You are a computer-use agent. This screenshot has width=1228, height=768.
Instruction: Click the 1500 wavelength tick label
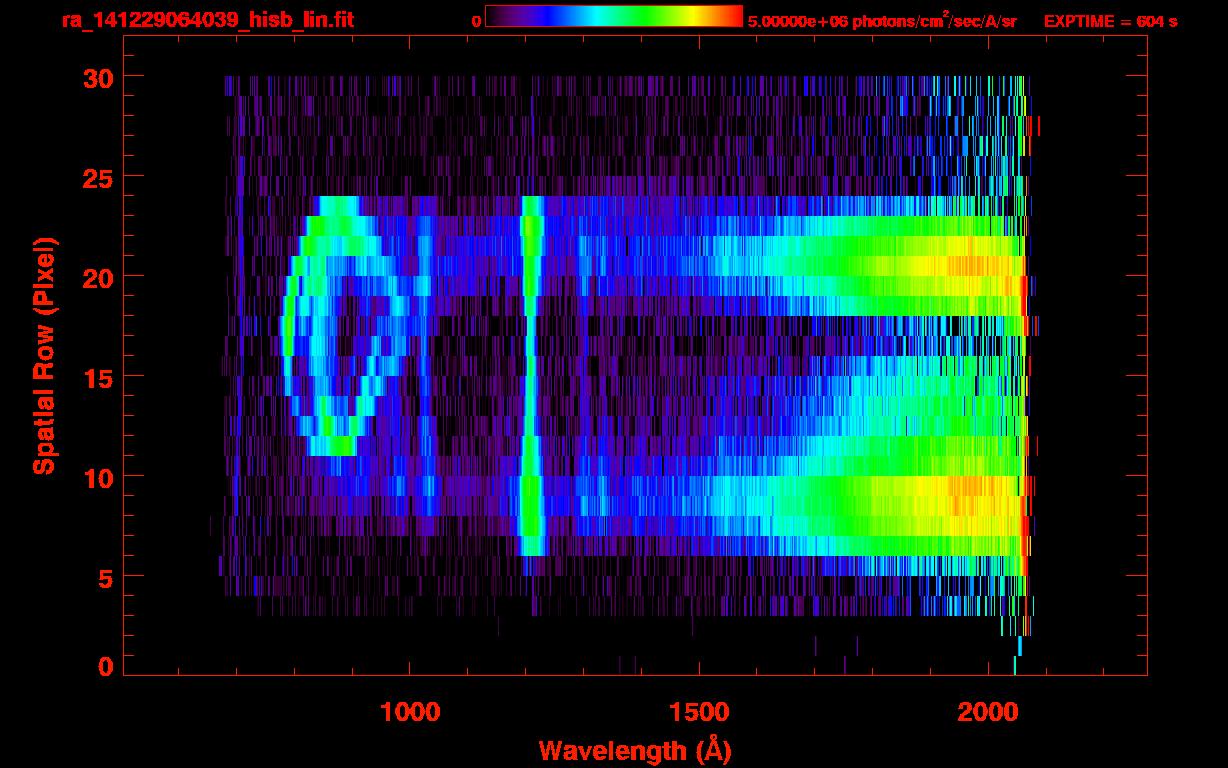coord(698,711)
